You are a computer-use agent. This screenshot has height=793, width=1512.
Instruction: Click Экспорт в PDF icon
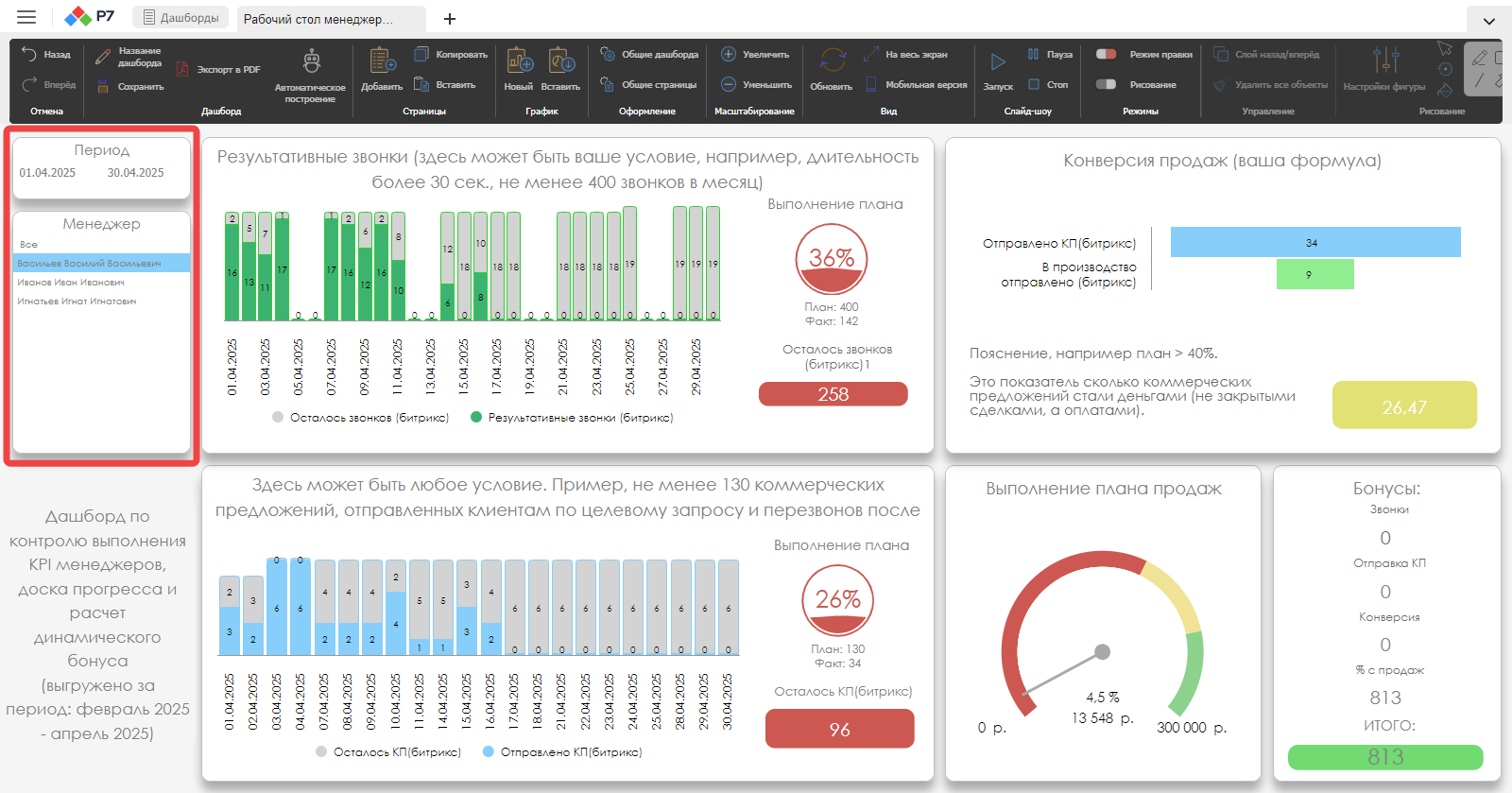183,70
